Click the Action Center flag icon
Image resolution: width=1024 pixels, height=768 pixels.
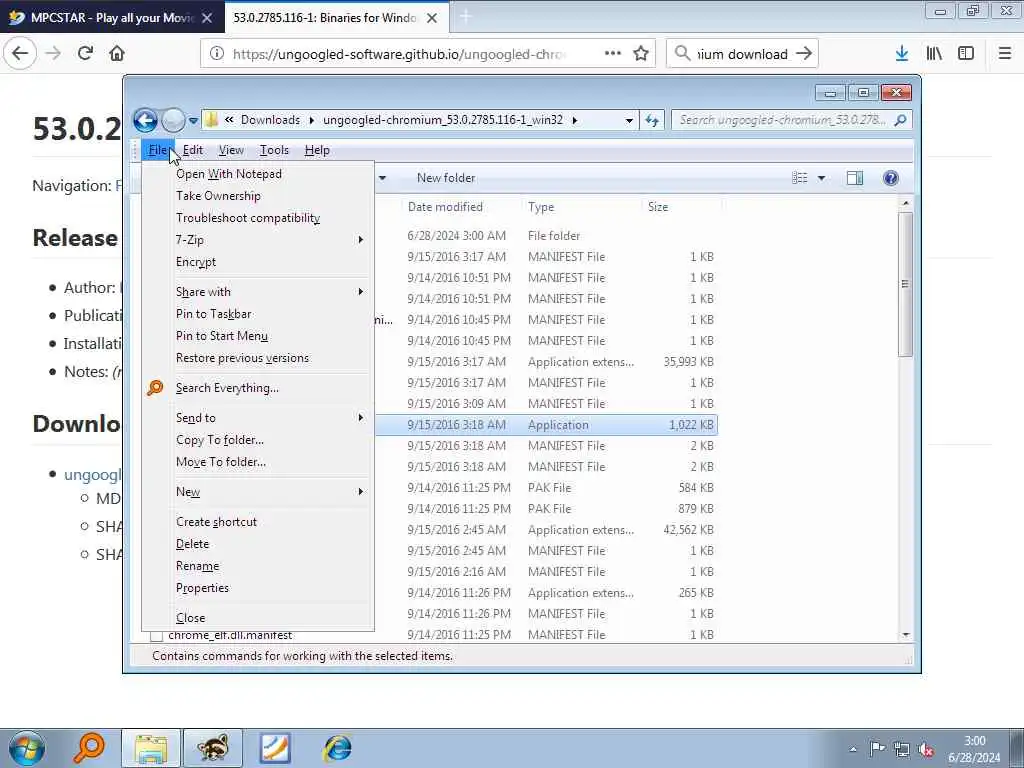[x=877, y=749]
